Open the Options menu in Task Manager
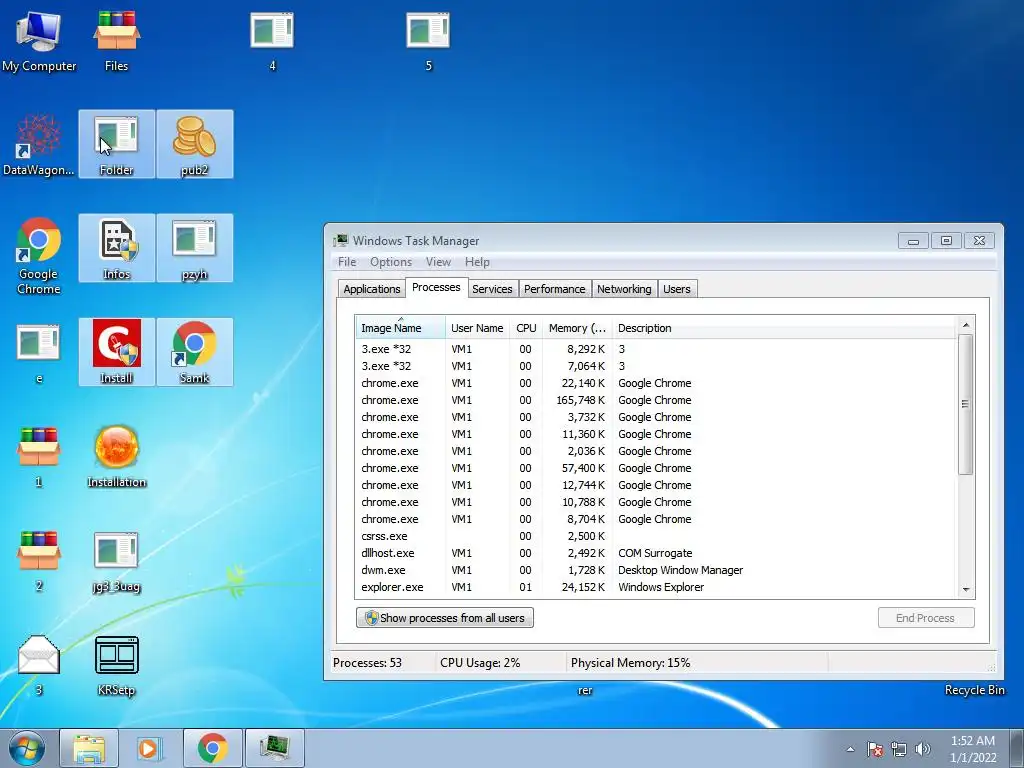Screen dimensions: 1024x768 tap(391, 262)
